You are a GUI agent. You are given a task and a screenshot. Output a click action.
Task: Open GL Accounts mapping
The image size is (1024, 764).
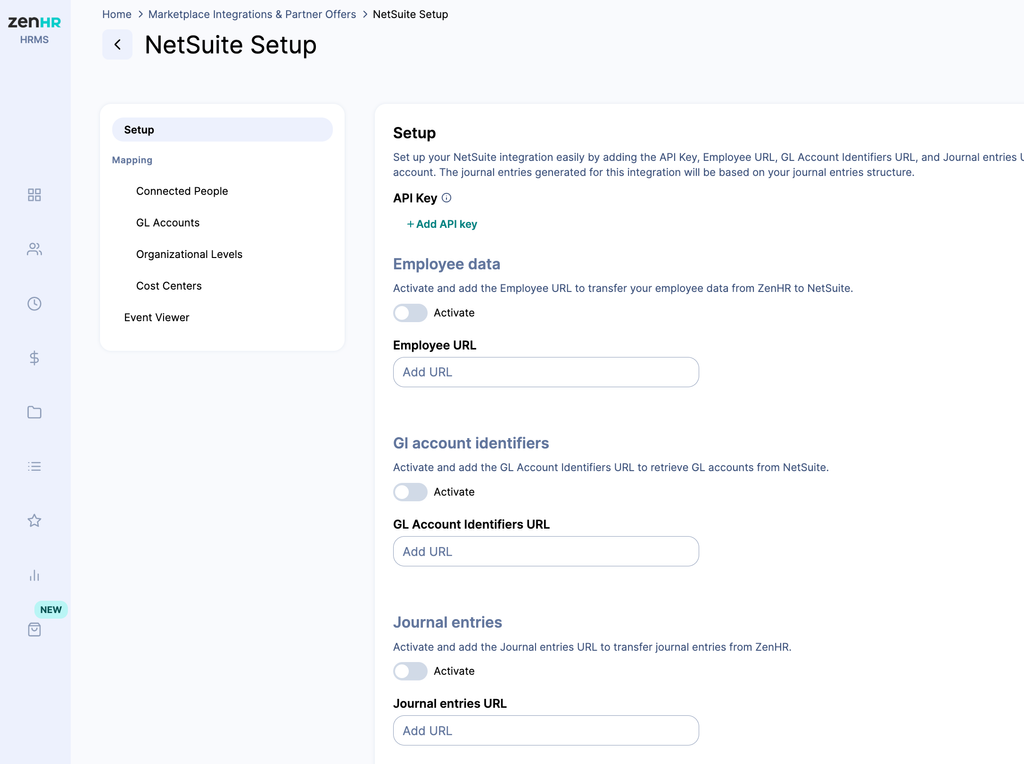168,223
